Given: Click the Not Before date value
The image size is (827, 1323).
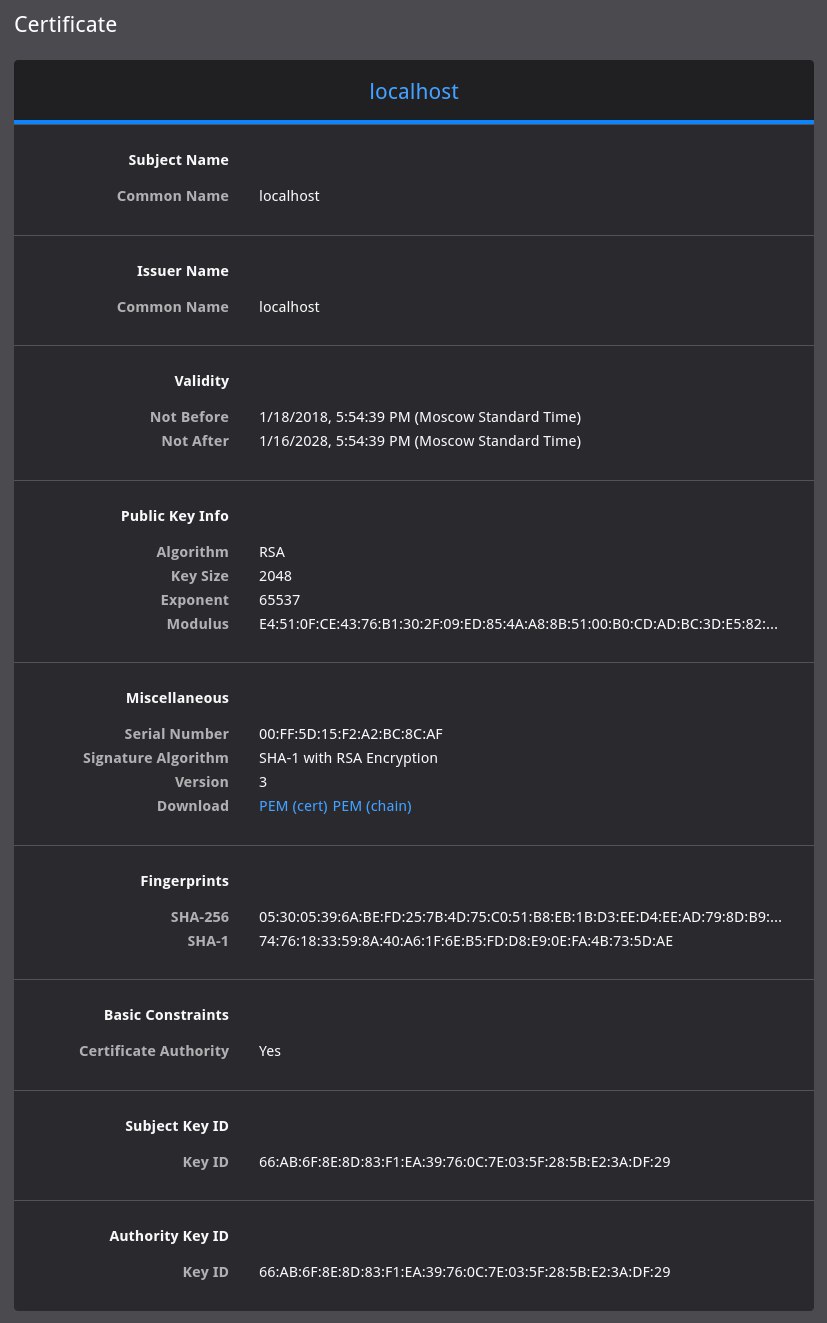Looking at the screenshot, I should 420,417.
